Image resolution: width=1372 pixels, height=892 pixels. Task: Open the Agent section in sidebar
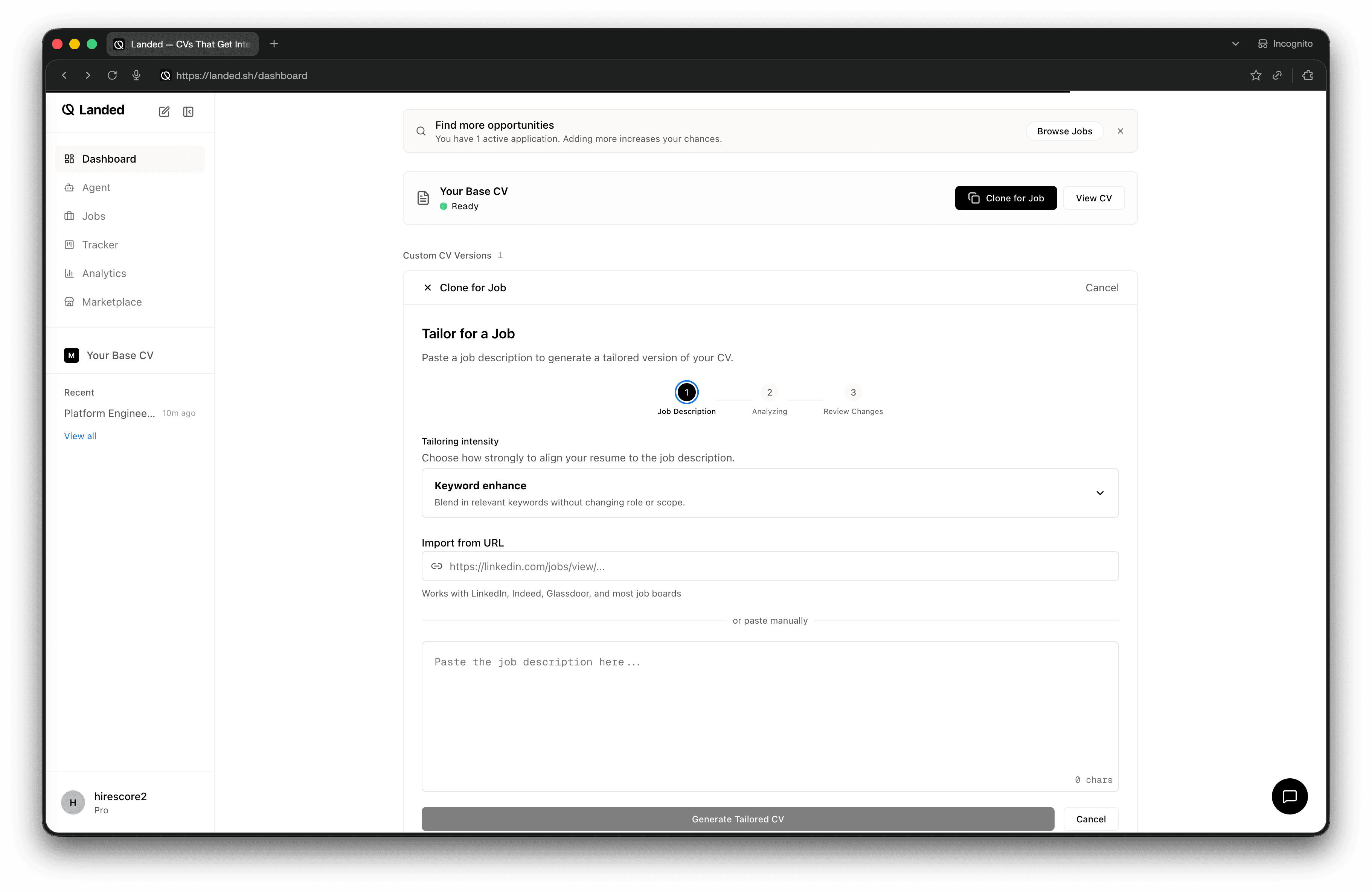coord(69,187)
